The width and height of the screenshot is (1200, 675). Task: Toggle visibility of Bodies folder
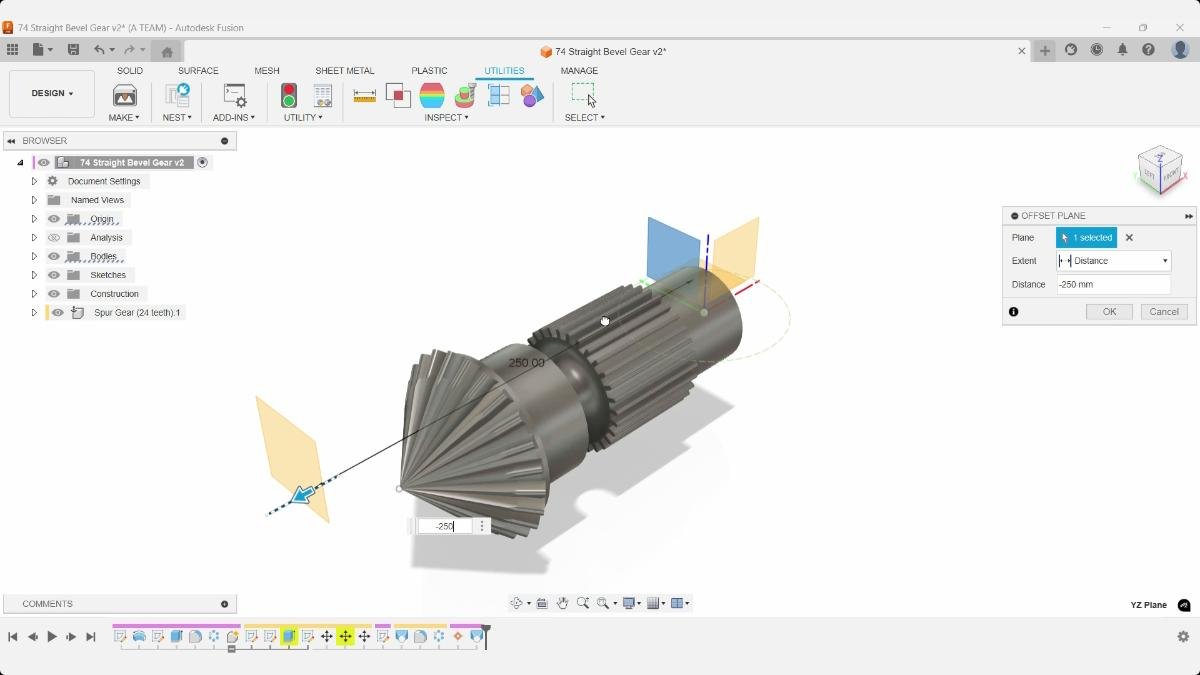54,256
